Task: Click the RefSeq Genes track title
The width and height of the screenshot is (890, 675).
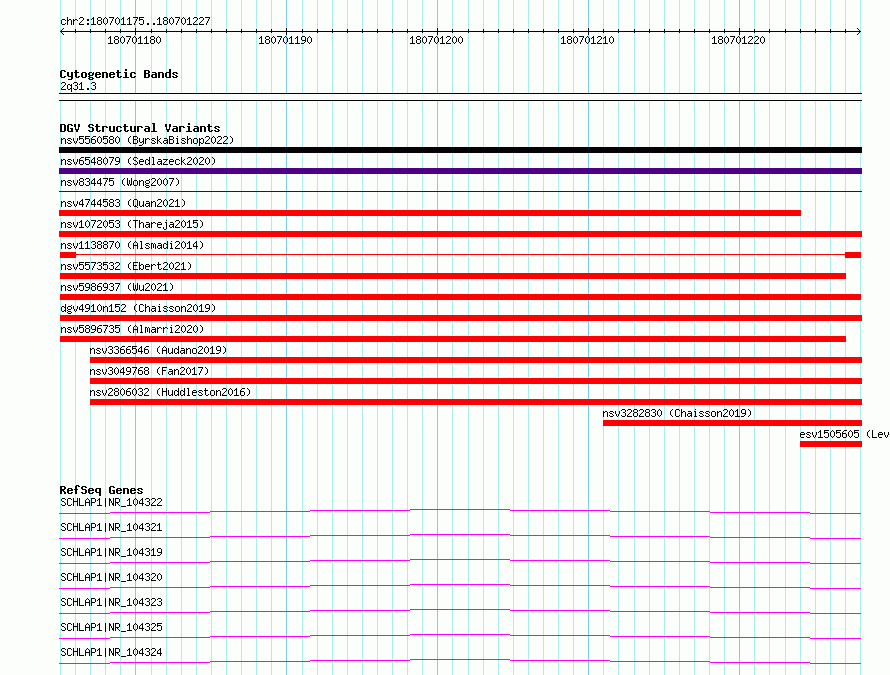Action: [101, 490]
